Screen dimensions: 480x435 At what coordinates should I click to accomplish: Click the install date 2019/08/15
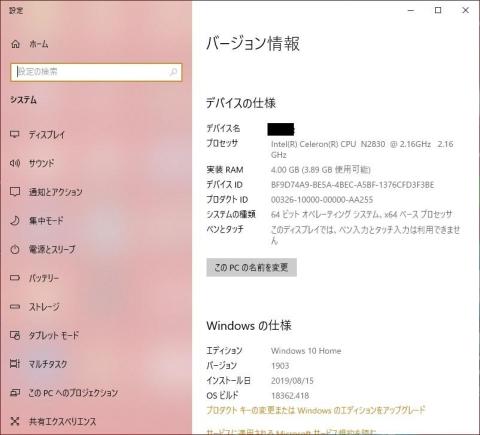(x=292, y=381)
